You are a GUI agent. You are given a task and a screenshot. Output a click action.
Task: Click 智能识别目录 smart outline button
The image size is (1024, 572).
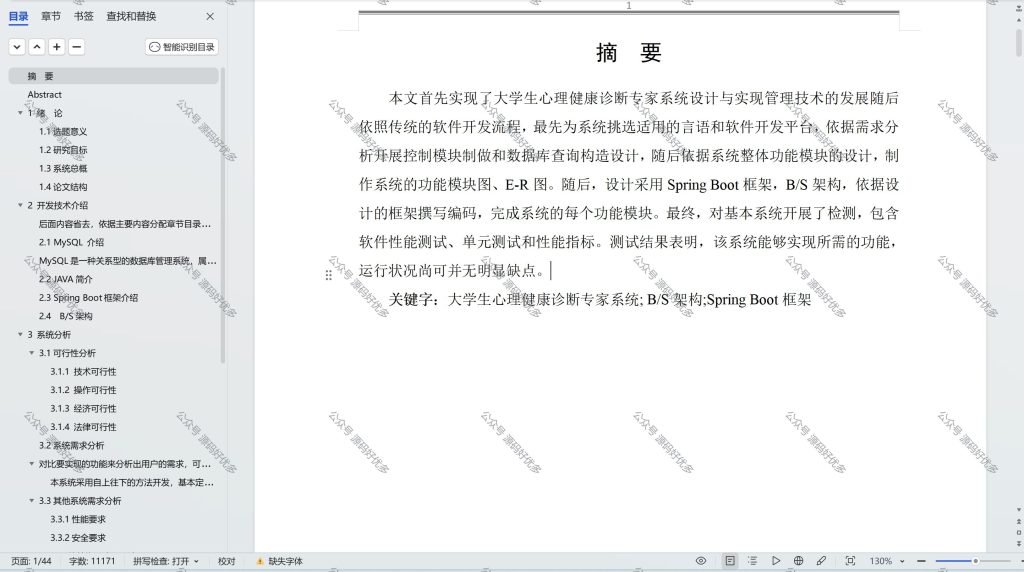(182, 47)
